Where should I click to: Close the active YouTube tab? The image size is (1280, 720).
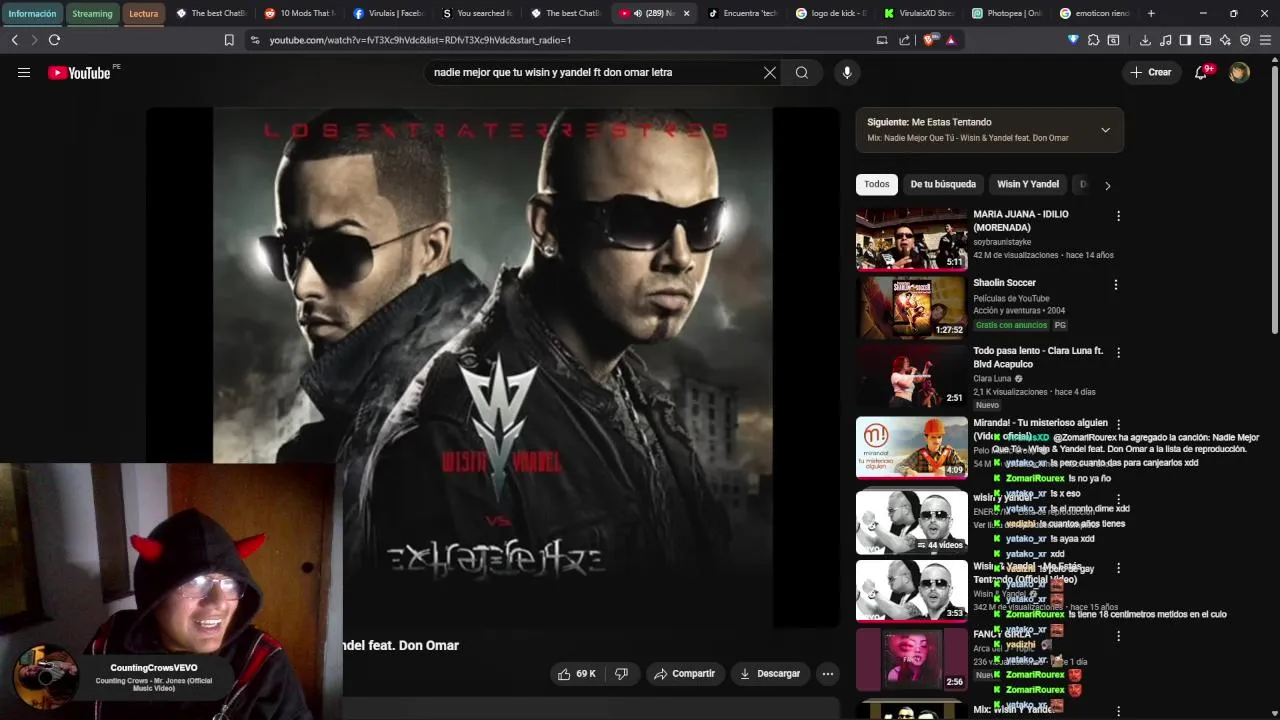pyautogui.click(x=686, y=14)
